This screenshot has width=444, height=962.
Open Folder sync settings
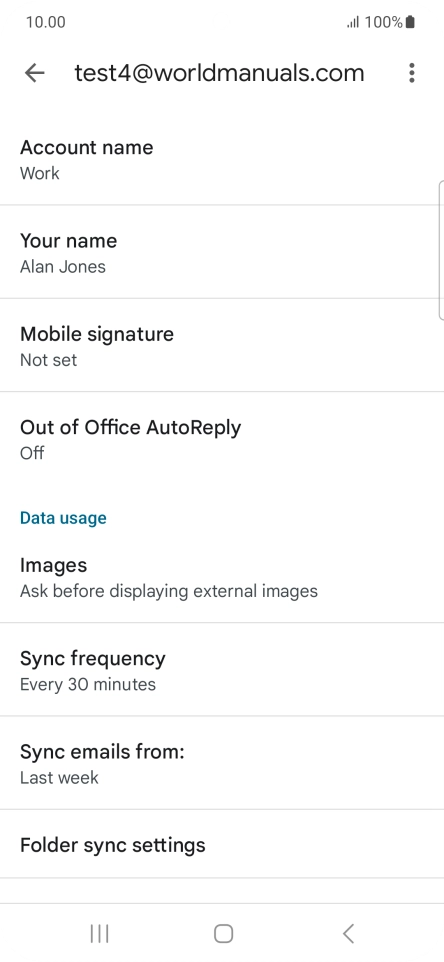222,844
